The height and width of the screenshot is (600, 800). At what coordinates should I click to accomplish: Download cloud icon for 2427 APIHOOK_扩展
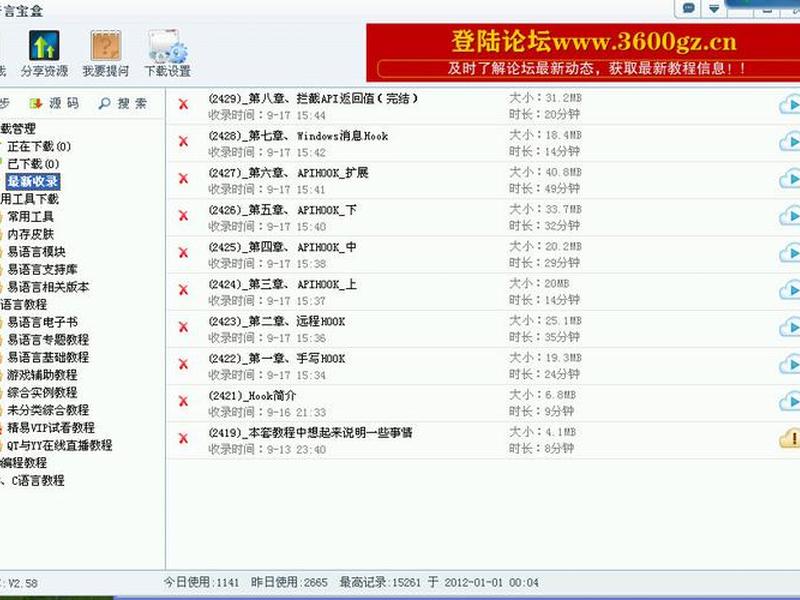(x=790, y=179)
